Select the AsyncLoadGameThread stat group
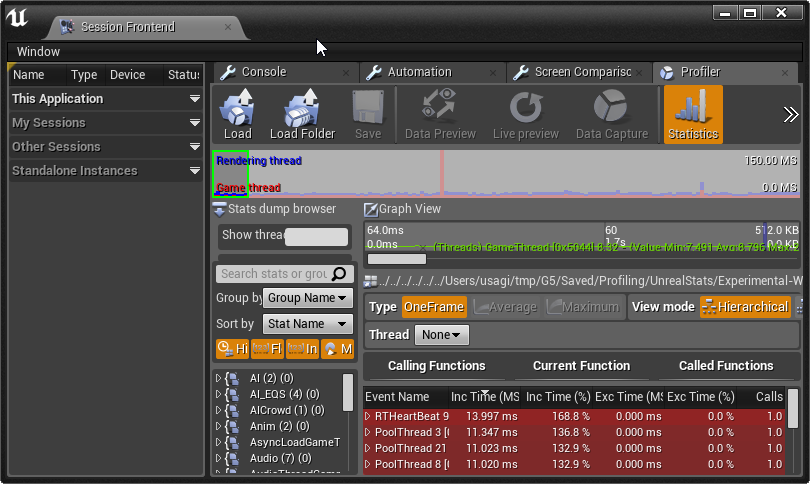810x484 pixels. click(x=294, y=442)
